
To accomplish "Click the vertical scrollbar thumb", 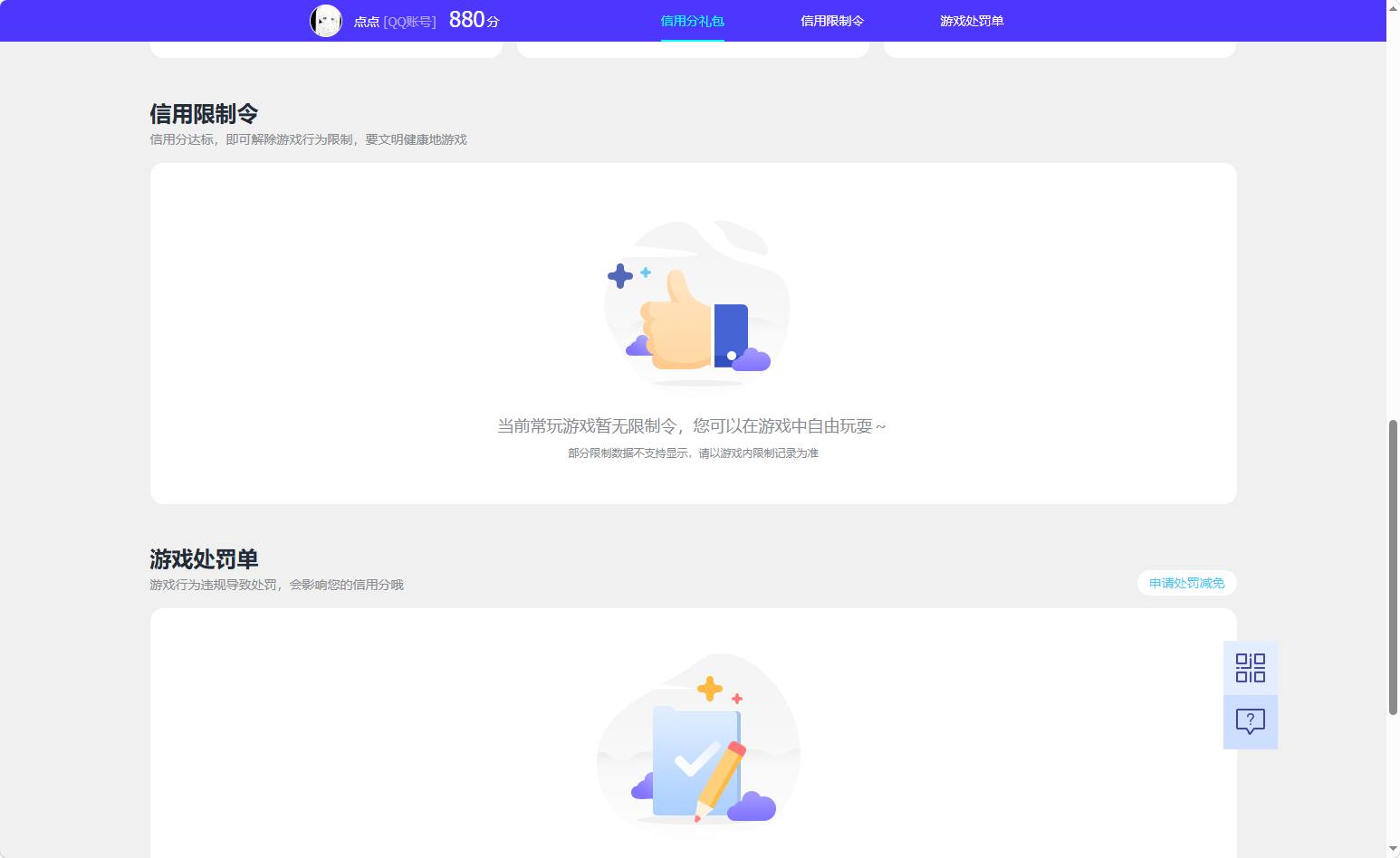I will (1393, 567).
